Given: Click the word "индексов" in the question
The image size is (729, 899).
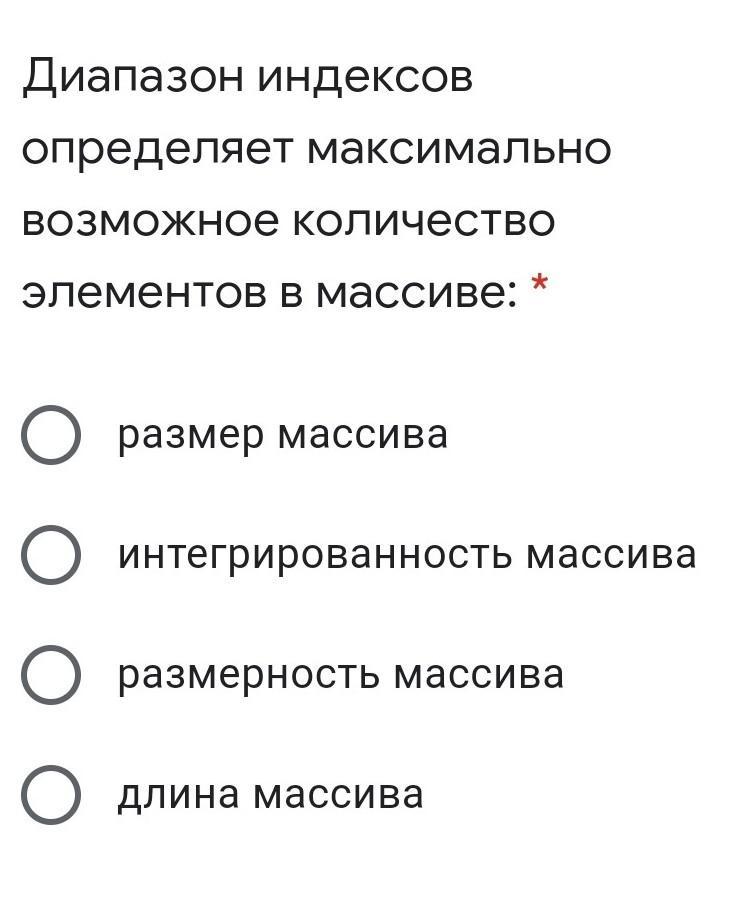Looking at the screenshot, I should [x=365, y=78].
